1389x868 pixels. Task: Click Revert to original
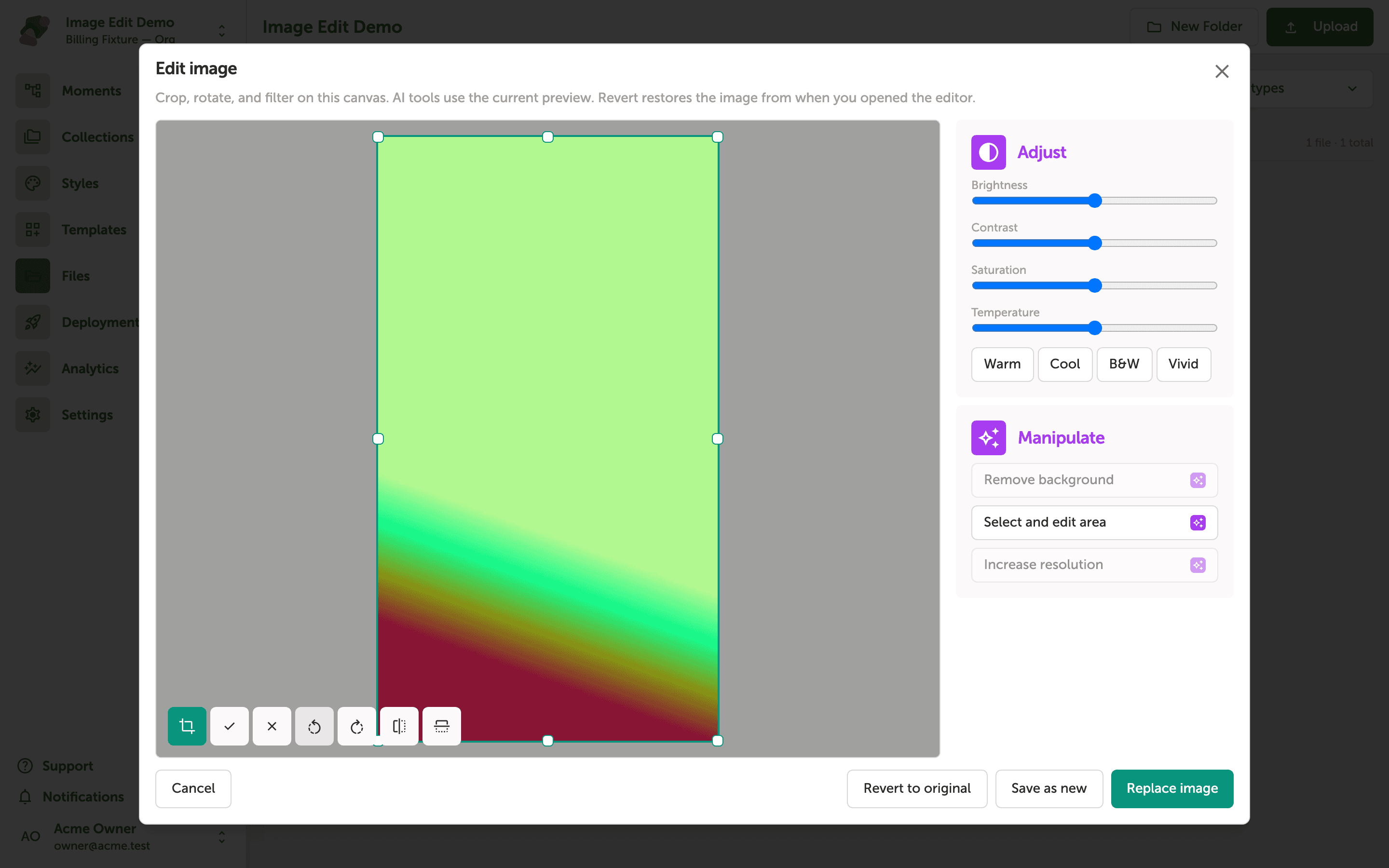[x=917, y=788]
